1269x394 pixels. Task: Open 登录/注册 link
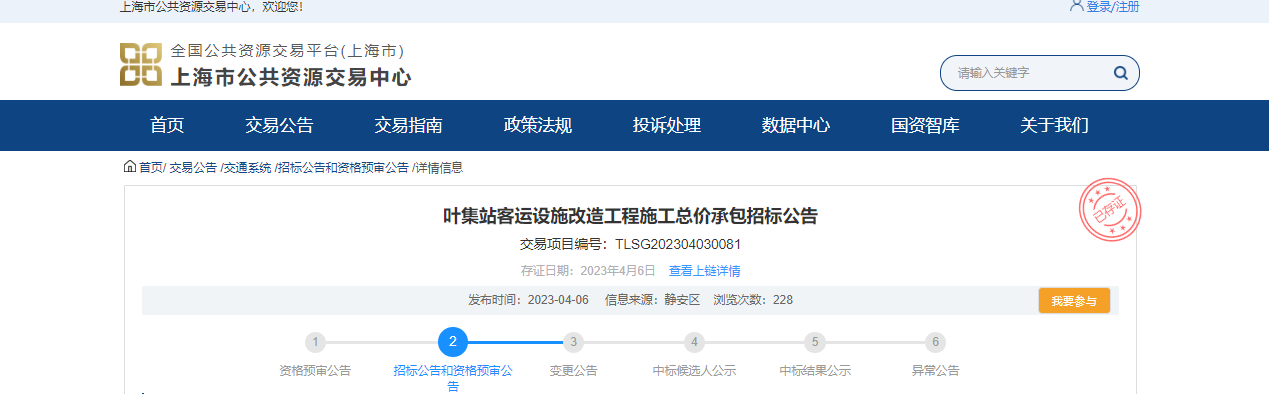click(x=1113, y=7)
